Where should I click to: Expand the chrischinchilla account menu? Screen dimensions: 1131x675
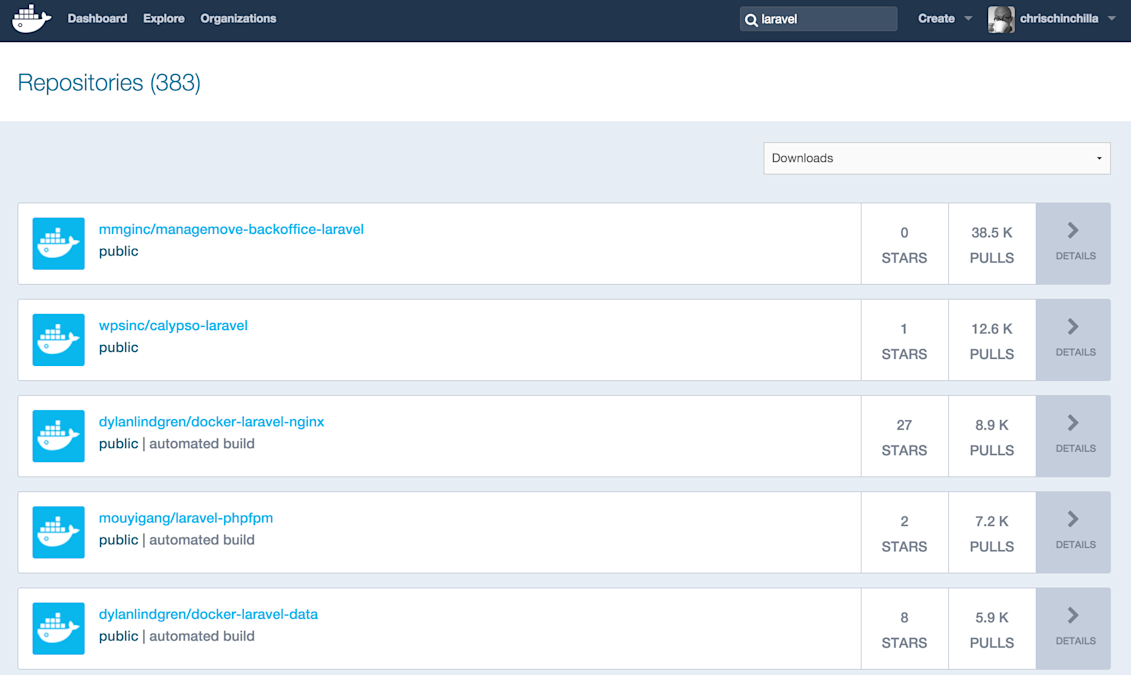pyautogui.click(x=1062, y=18)
